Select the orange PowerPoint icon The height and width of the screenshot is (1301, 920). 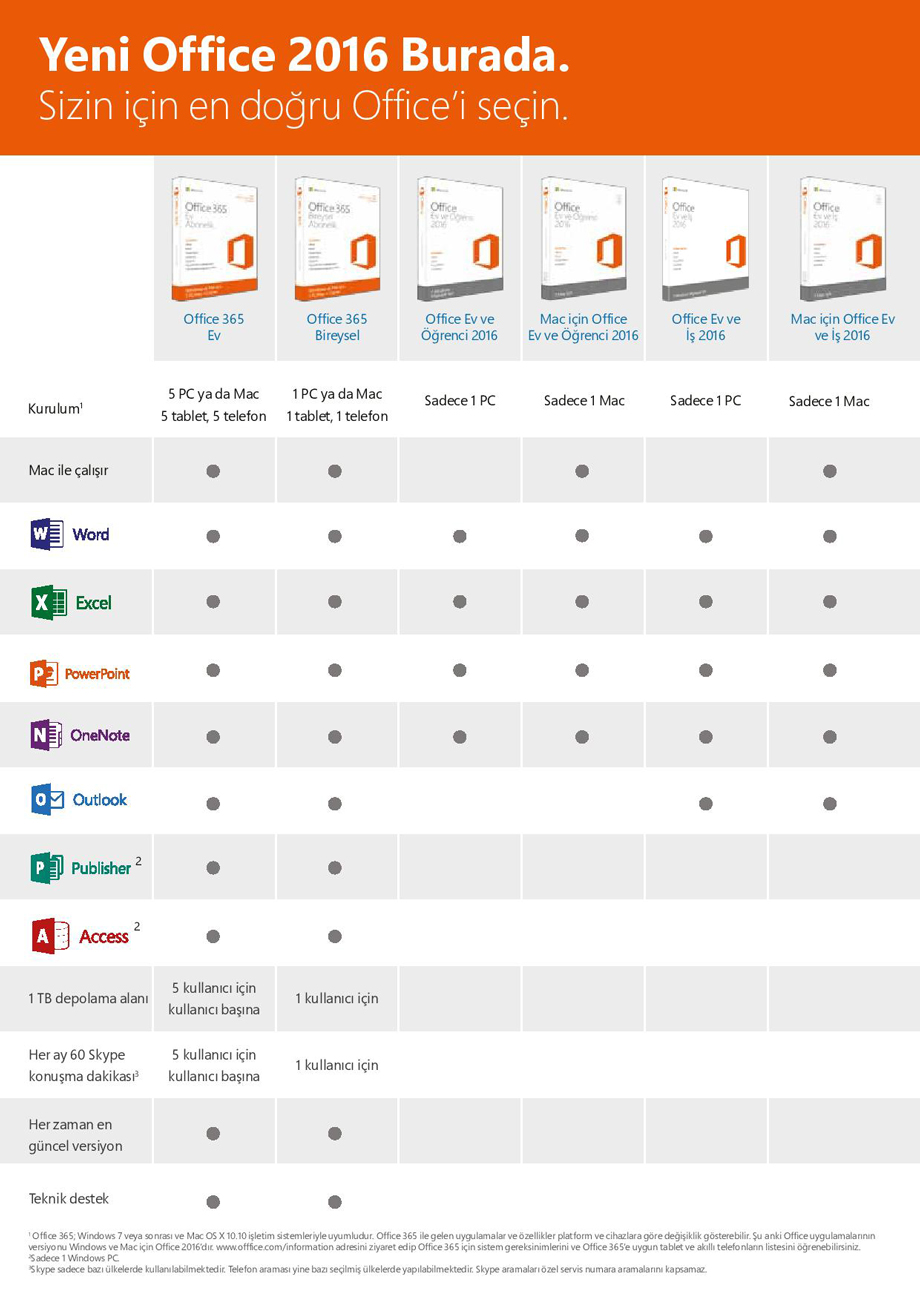45,673
